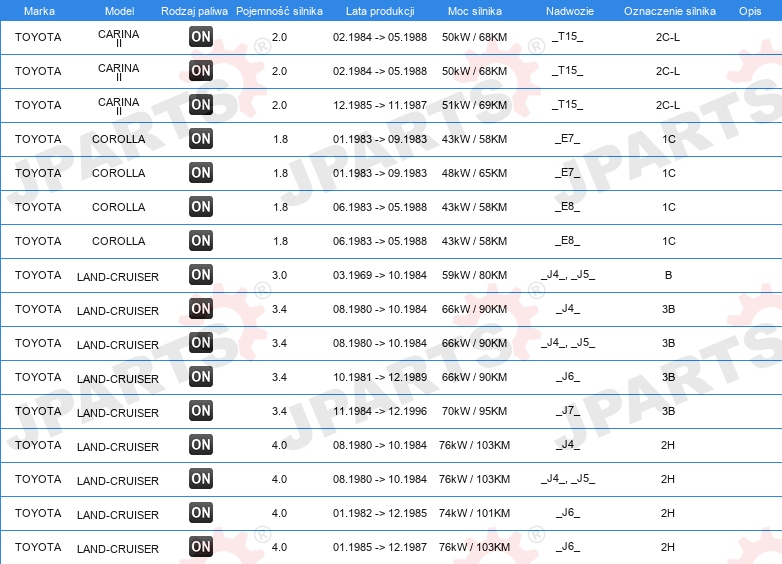This screenshot has width=782, height=564.
Task: Click ON icon in 4.0 row with _J4_, _J5_ body
Action: 201,479
